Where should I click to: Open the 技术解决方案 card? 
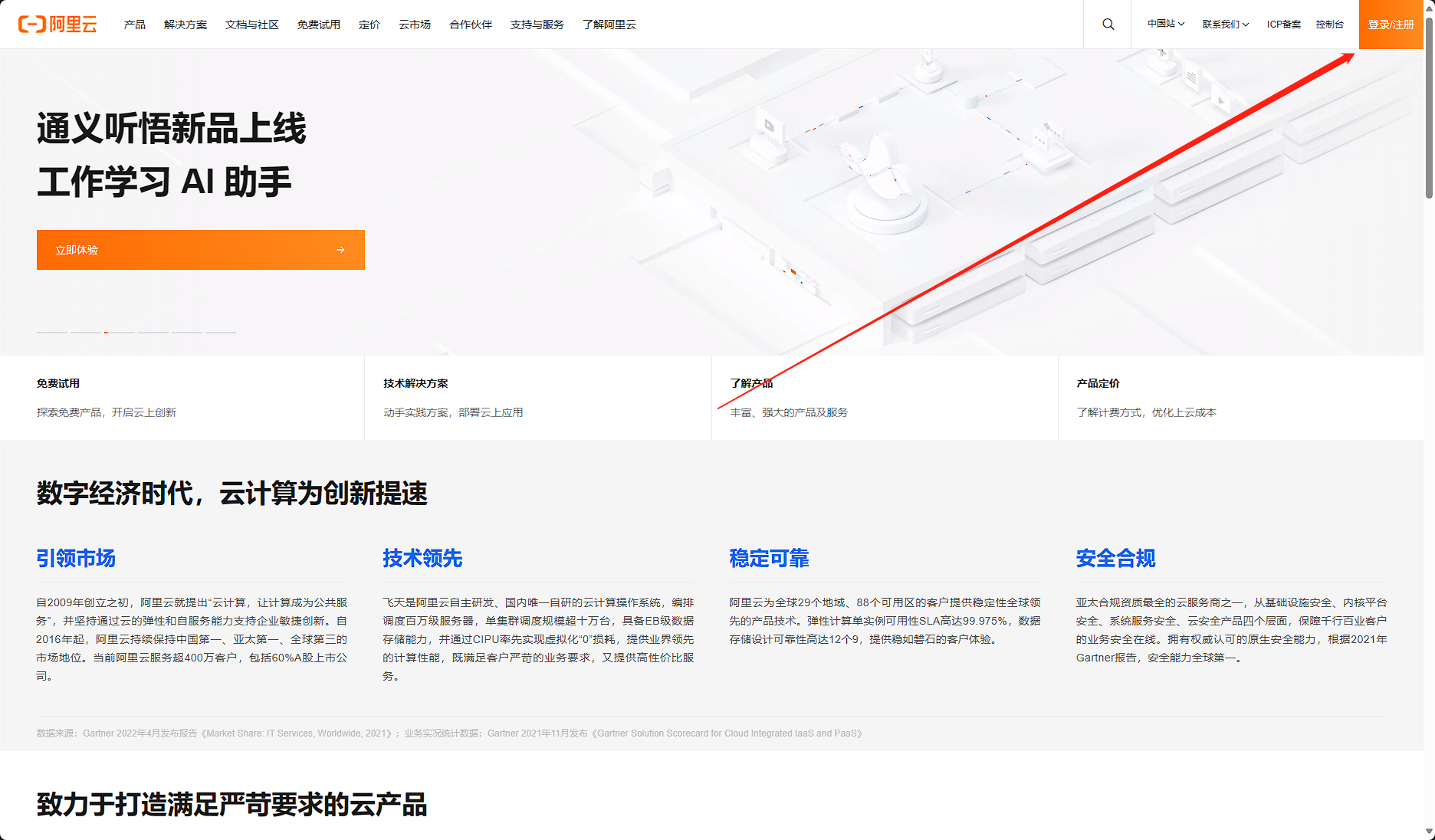(x=538, y=397)
